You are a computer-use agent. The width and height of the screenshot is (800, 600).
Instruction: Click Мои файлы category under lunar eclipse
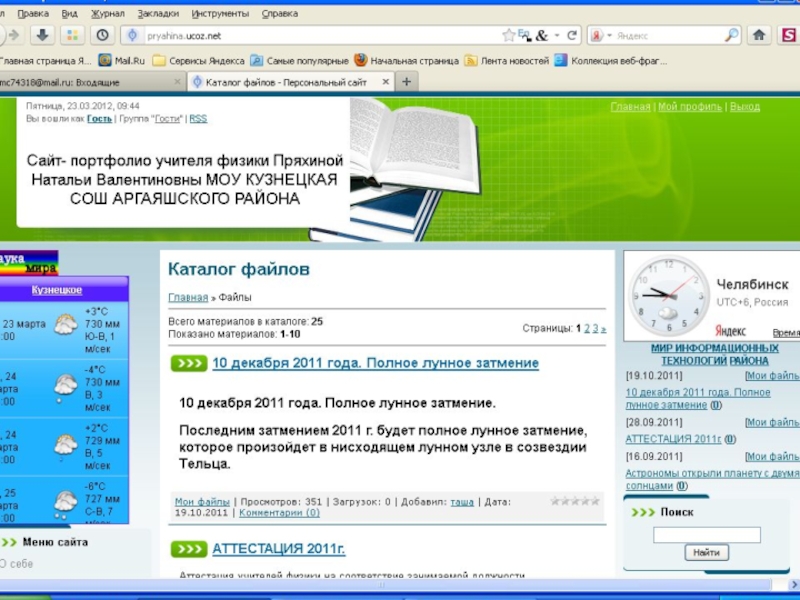point(202,502)
